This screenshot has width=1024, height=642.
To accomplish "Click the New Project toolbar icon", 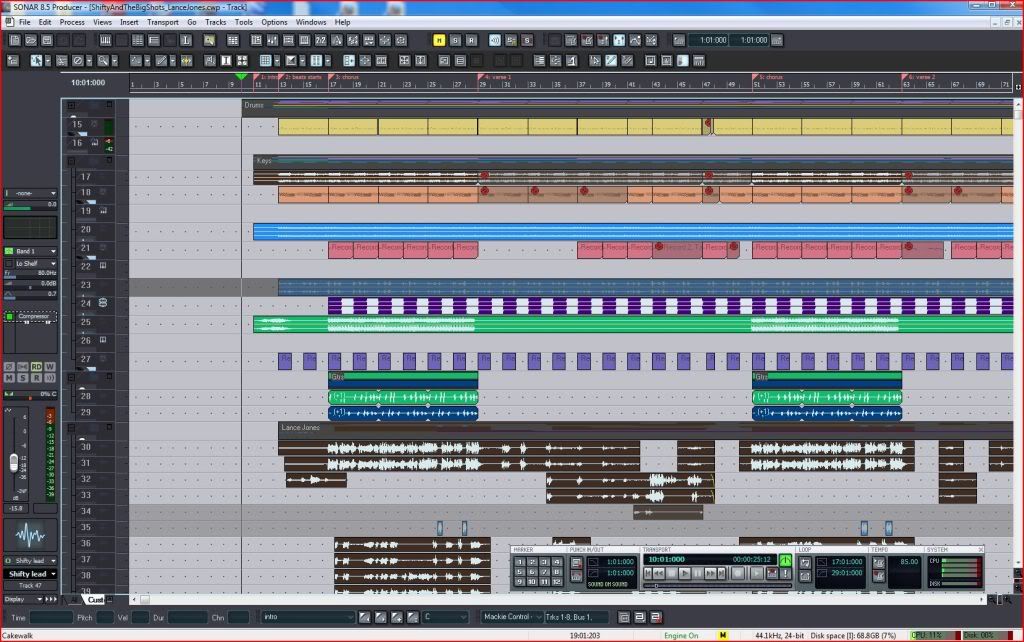I will [14, 40].
